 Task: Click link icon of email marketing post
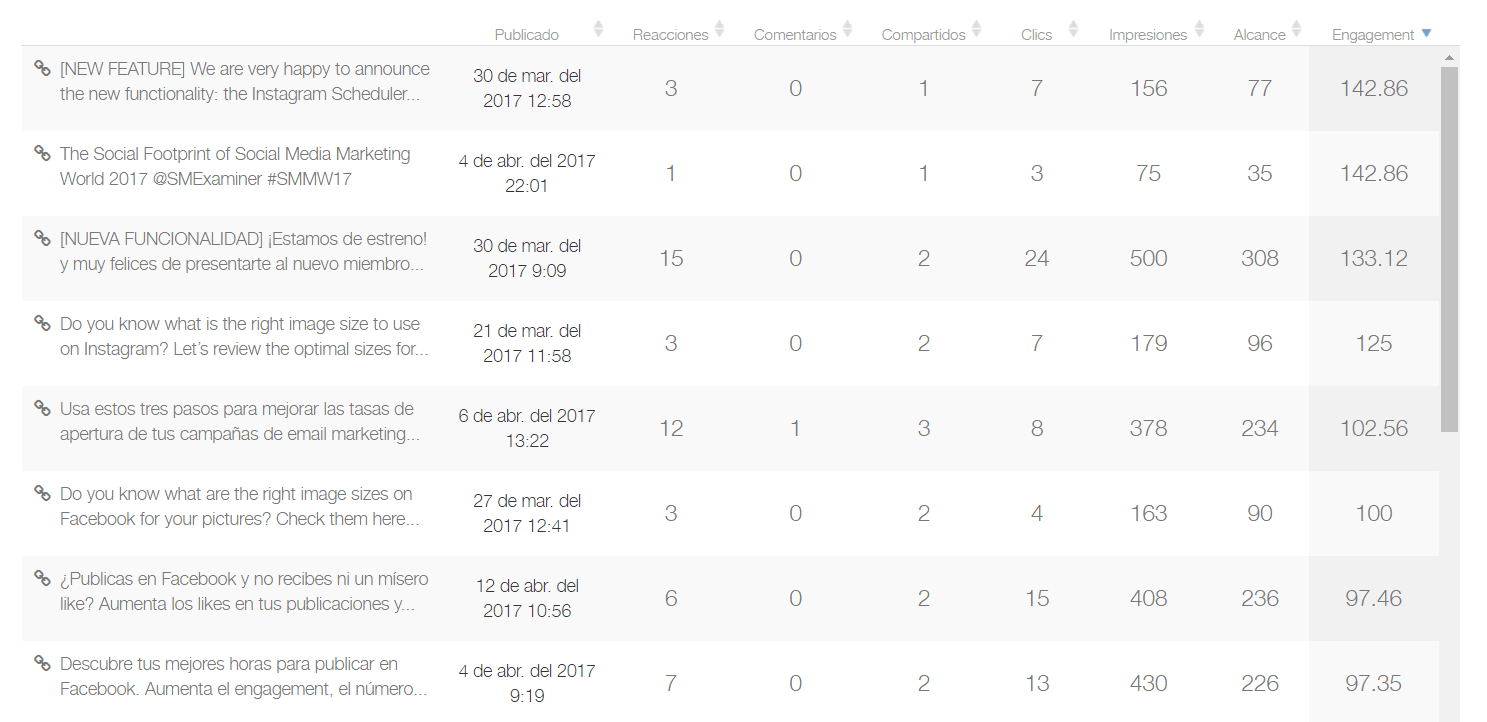tap(42, 408)
